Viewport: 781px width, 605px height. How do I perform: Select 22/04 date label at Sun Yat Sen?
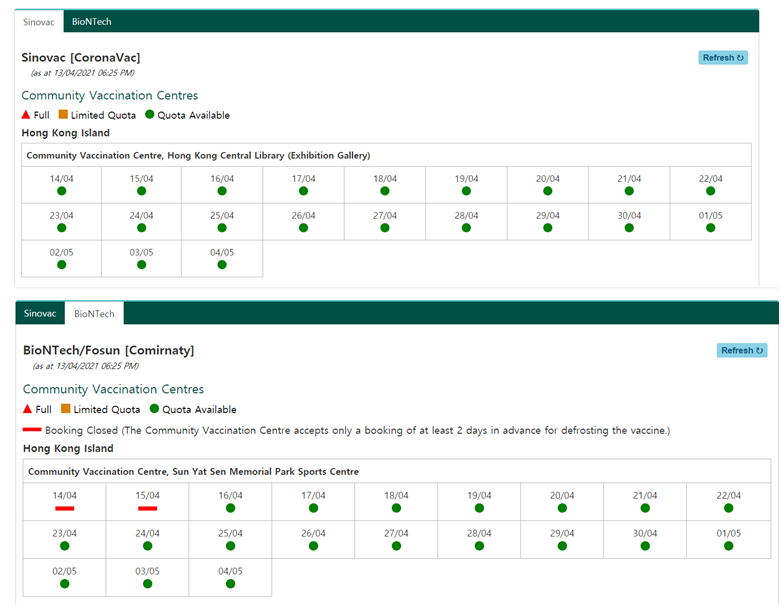(728, 495)
